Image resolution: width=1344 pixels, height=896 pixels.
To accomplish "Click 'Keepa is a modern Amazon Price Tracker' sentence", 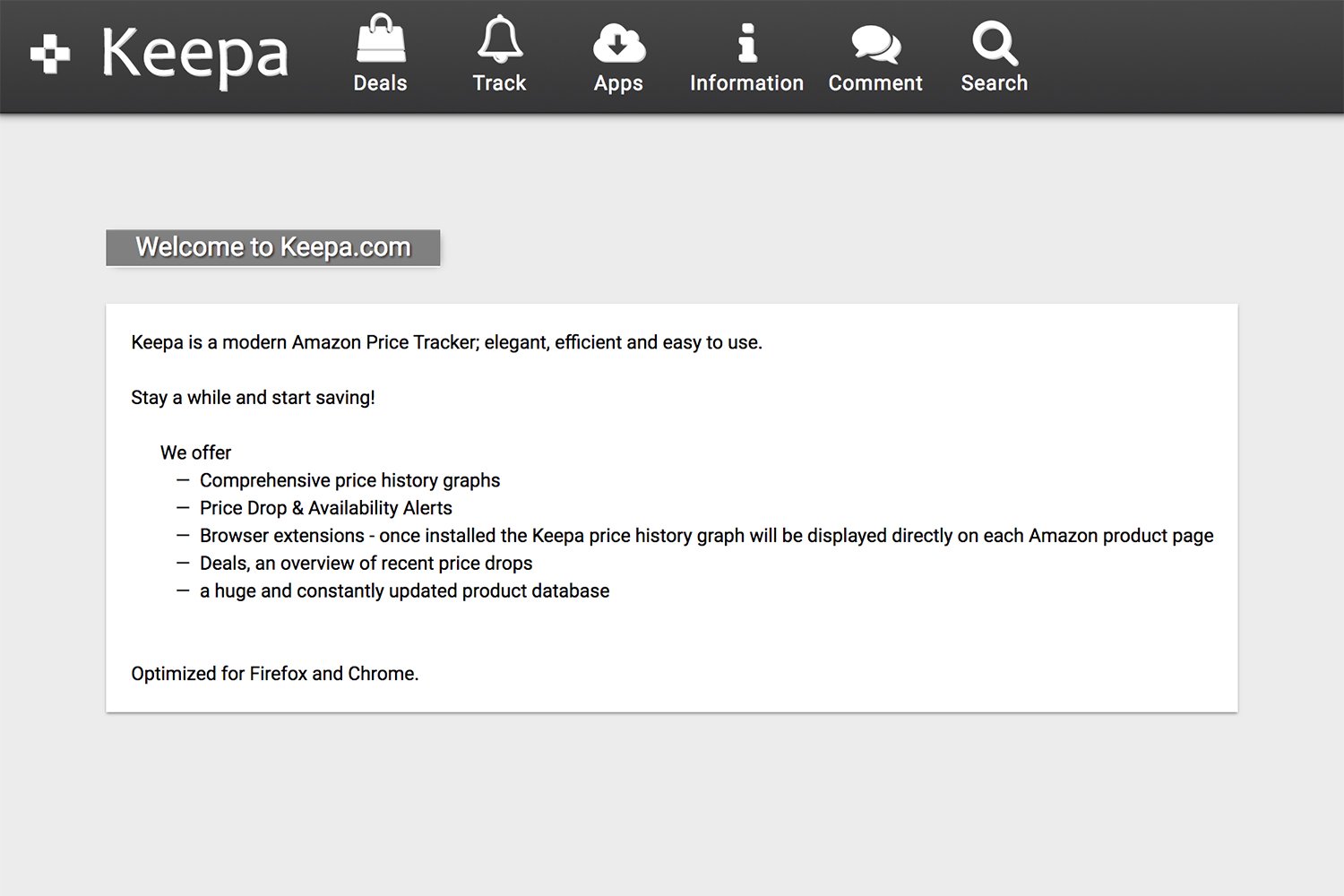I will 446,342.
